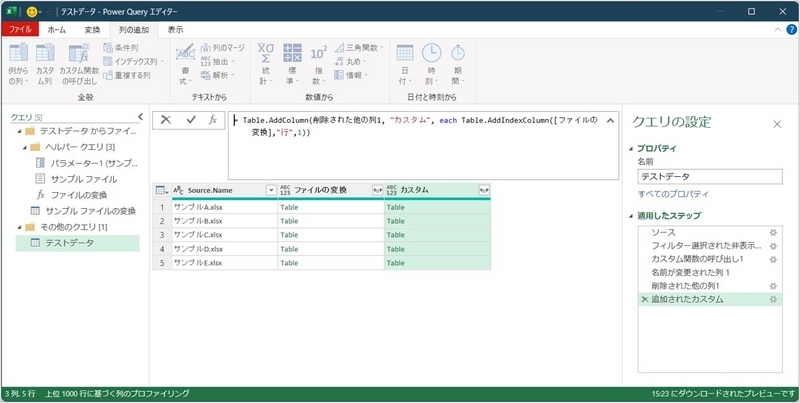This screenshot has height=403, width=800.
Task: Switch to the ホーム tab
Action: (x=57, y=30)
